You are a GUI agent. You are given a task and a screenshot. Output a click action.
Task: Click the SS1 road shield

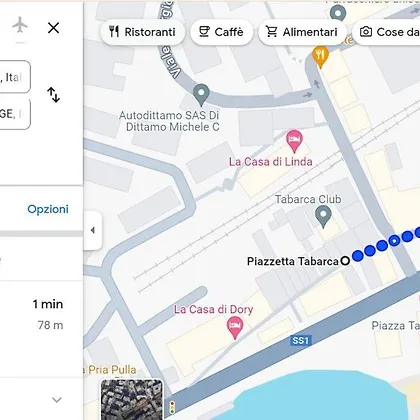coord(300,340)
